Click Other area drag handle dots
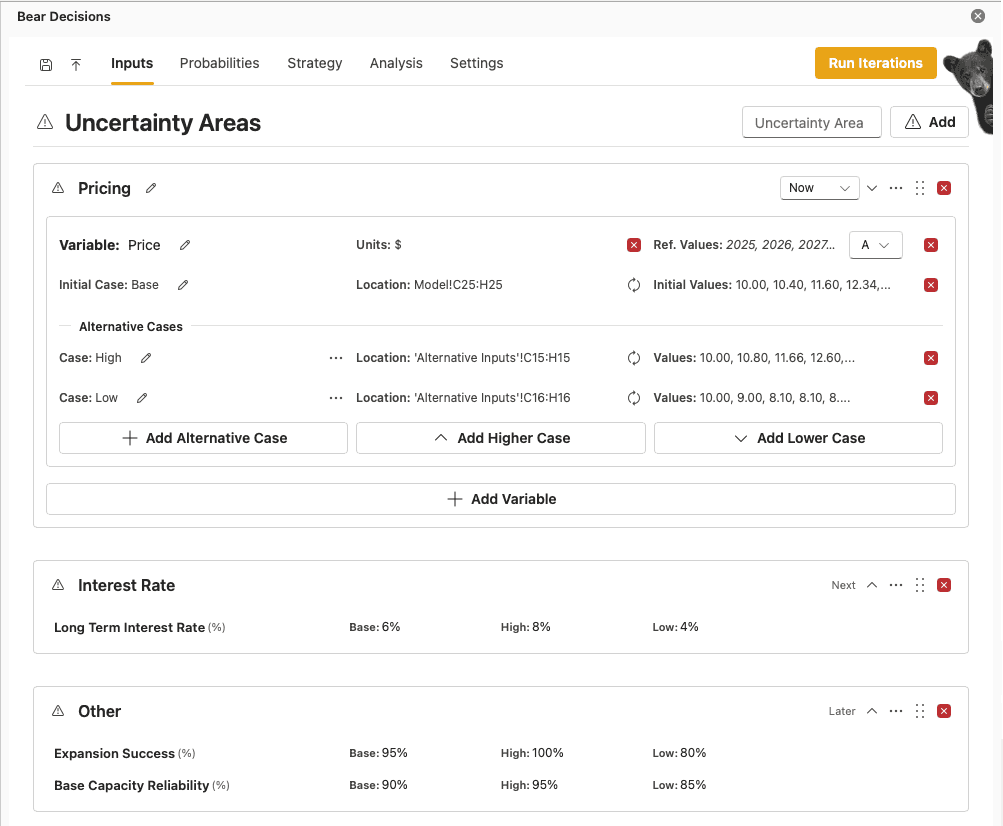Viewport: 1003px width, 826px height. (920, 711)
